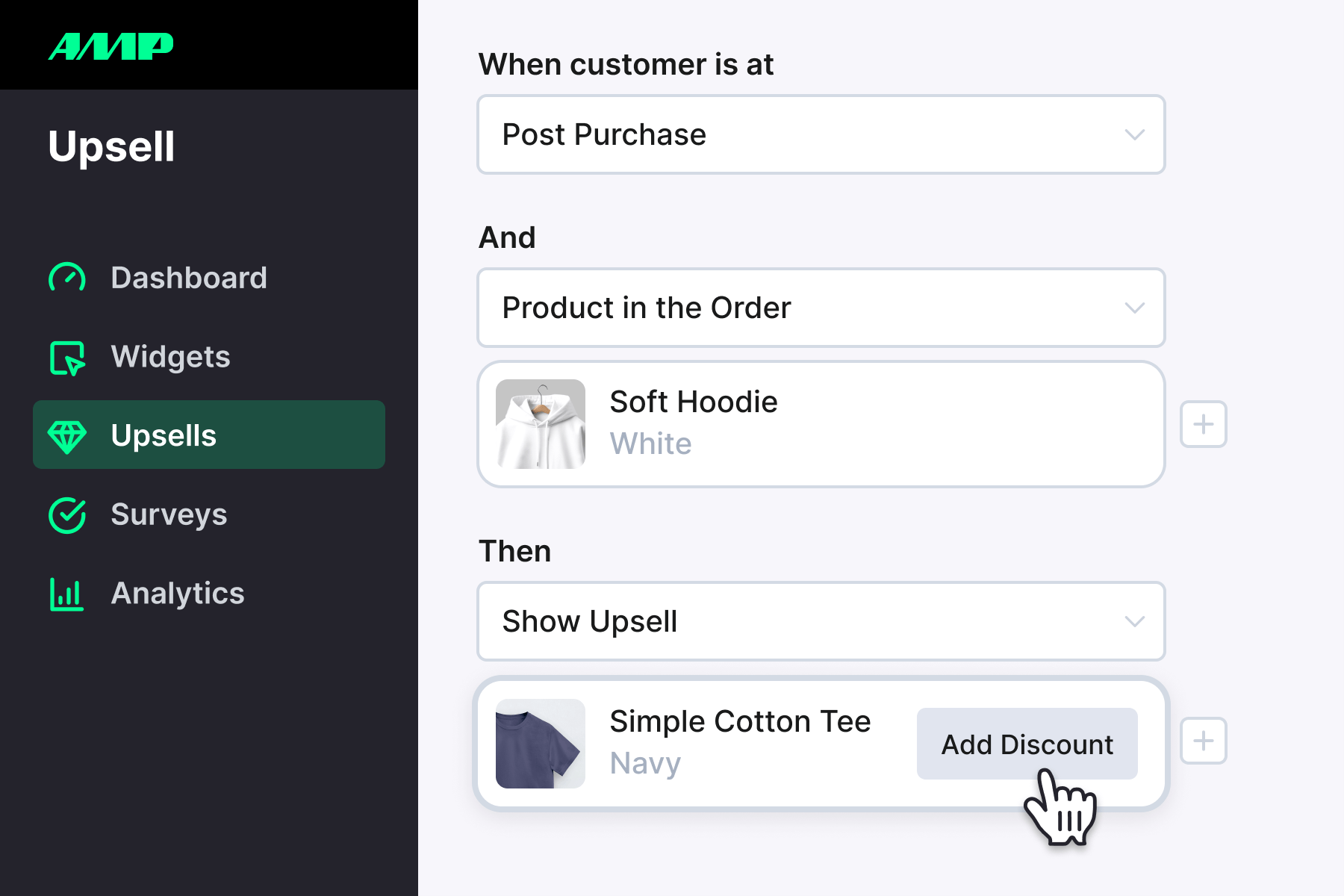1344x896 pixels.
Task: Navigate to Dashboard in the sidebar
Action: (x=188, y=277)
